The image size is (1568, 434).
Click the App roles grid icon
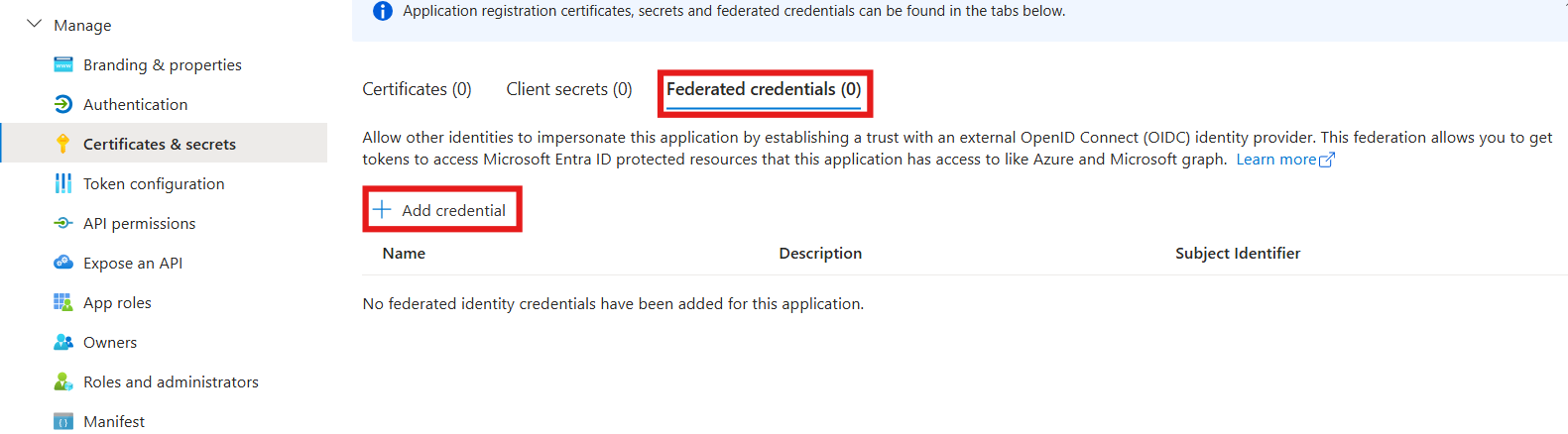pos(63,302)
